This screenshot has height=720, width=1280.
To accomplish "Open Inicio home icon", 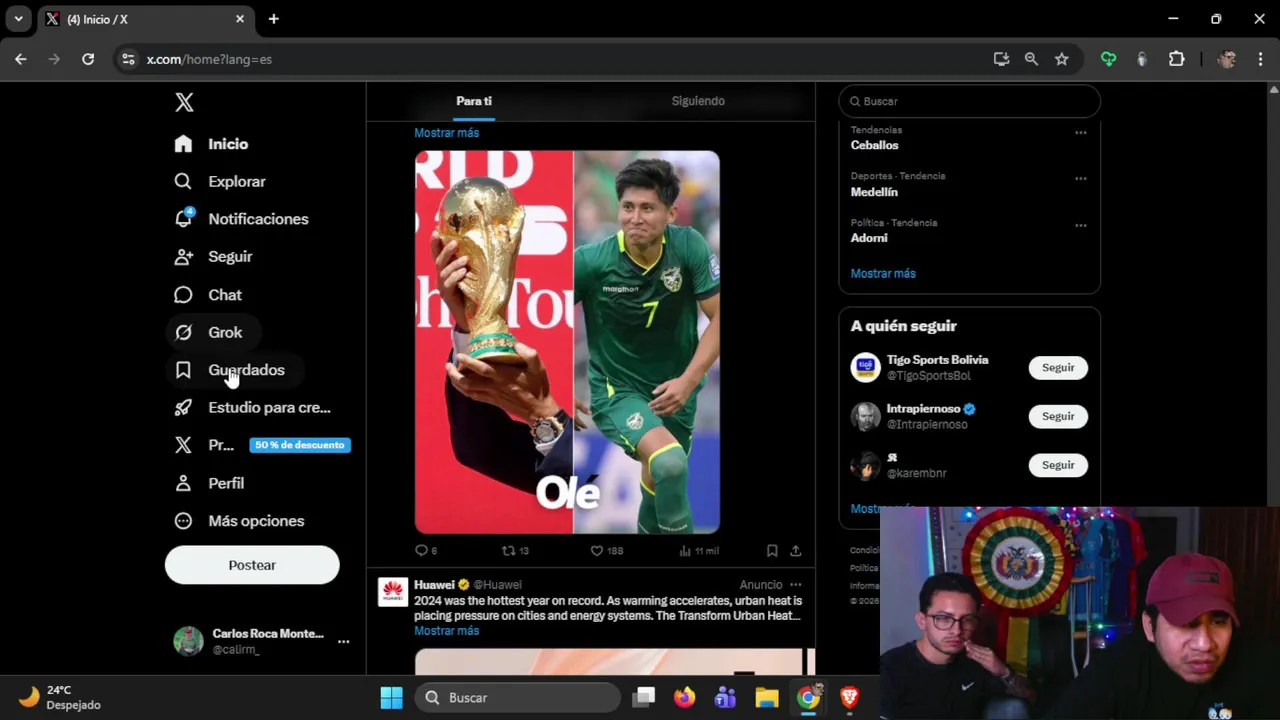I will 183,144.
